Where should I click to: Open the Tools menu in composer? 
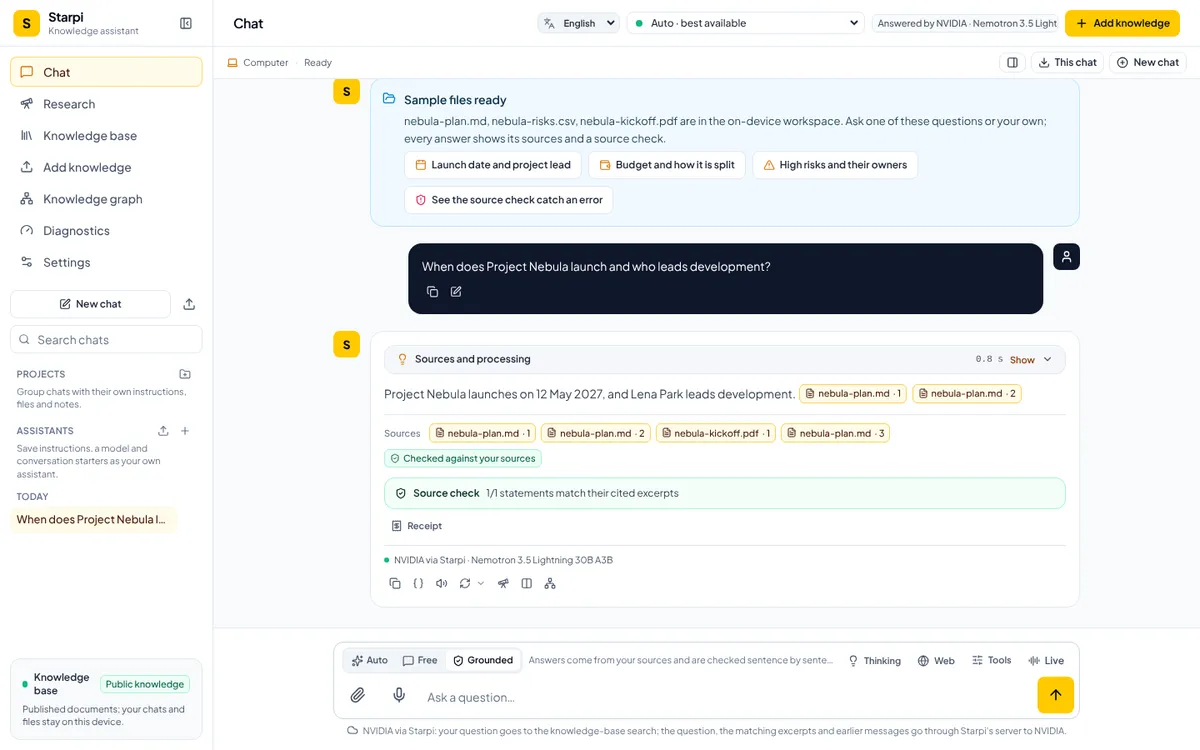click(x=991, y=661)
